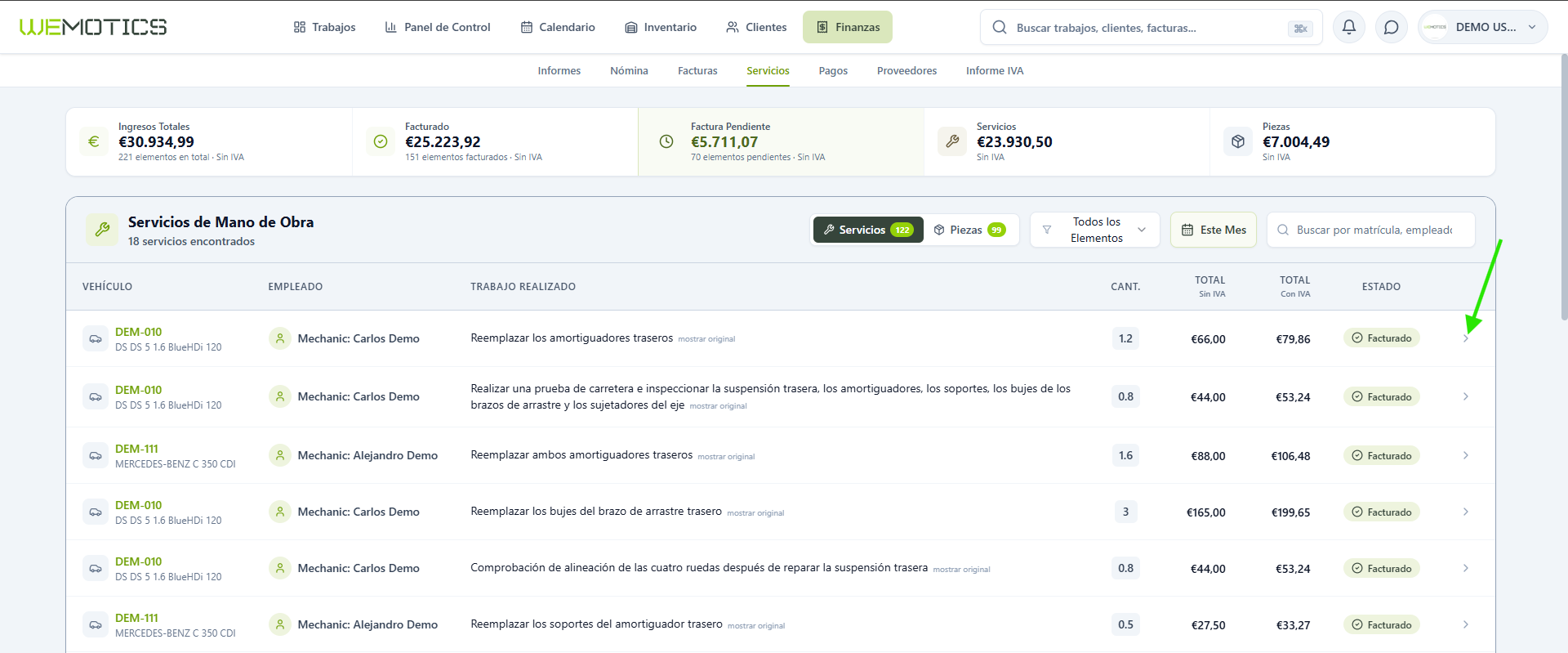Click the car icon in the prueba de carretera row

coord(96,396)
